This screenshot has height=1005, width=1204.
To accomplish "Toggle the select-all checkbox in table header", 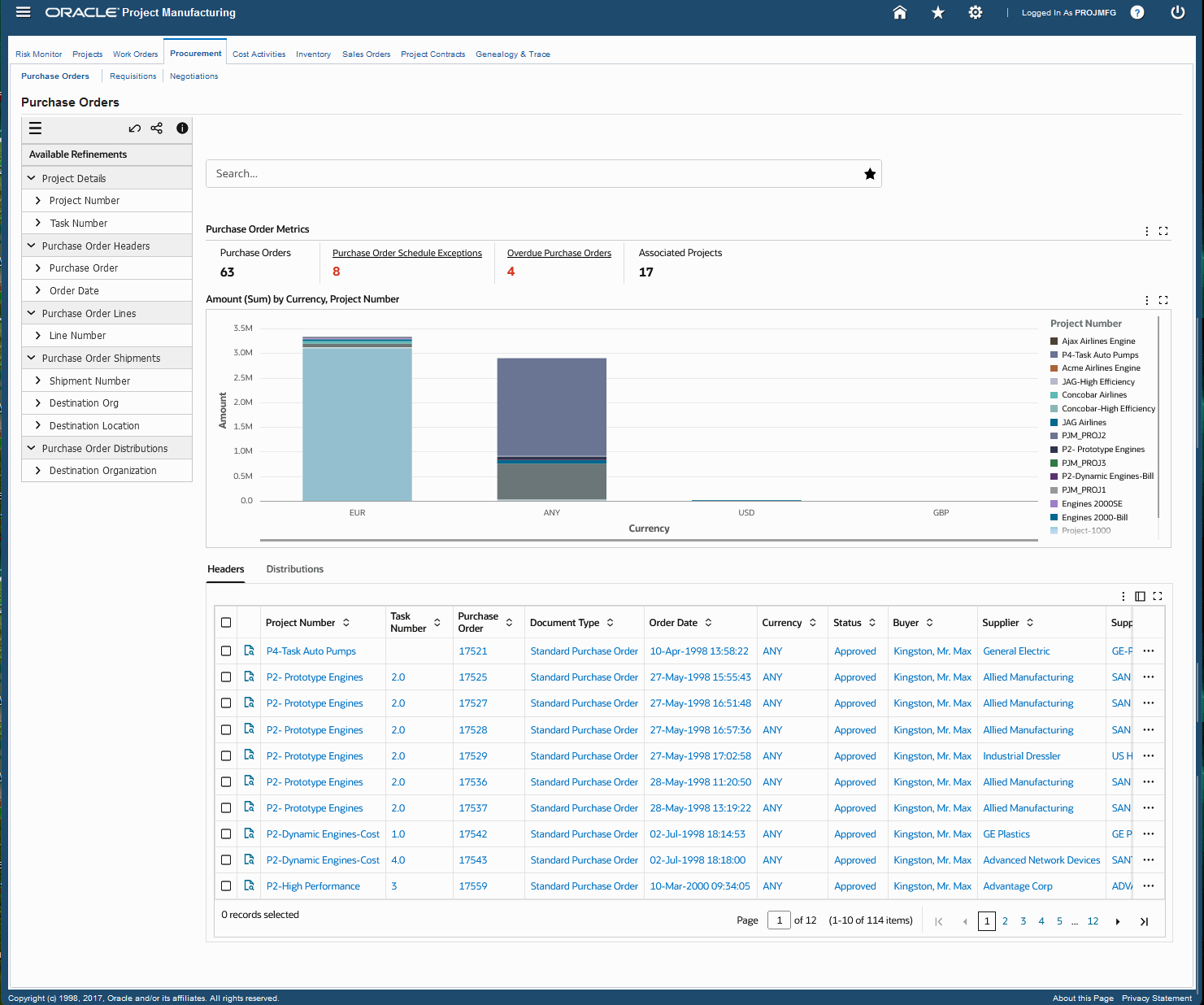I will 226,622.
